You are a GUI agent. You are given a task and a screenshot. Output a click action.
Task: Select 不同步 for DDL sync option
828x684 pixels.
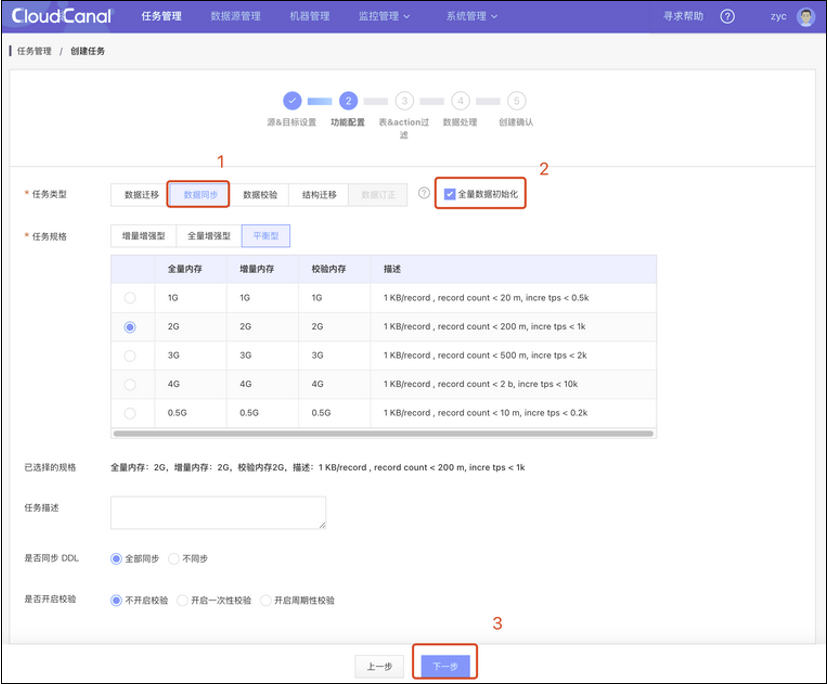173,558
